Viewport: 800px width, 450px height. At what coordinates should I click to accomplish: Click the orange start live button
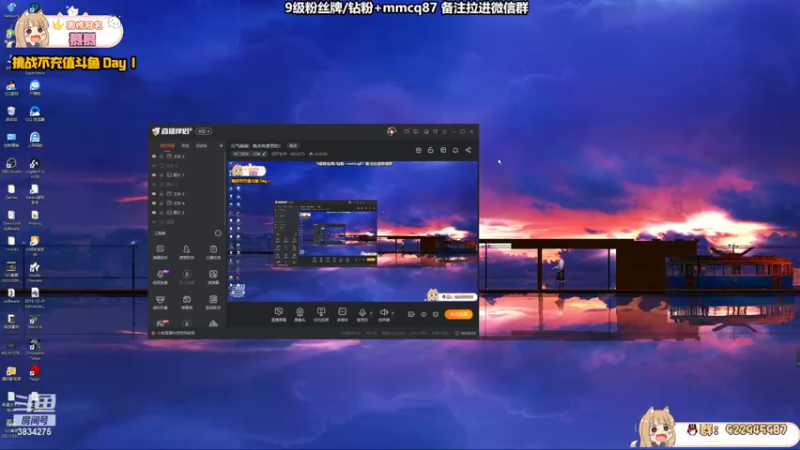[x=459, y=314]
